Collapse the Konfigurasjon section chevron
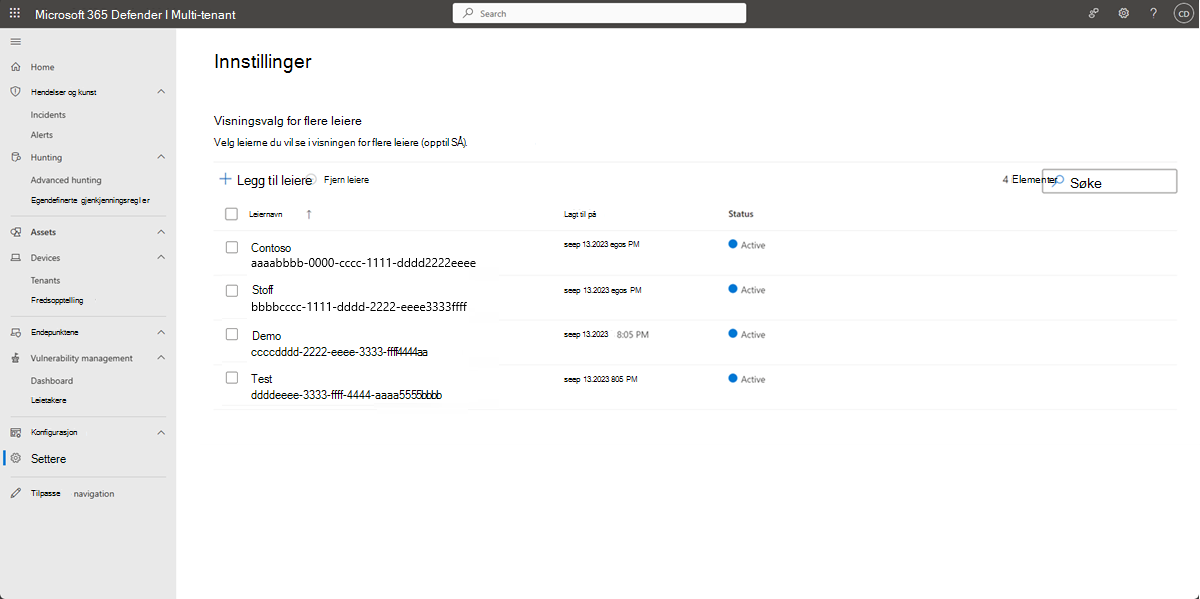Screen dimensions: 1200x599 [x=162, y=433]
